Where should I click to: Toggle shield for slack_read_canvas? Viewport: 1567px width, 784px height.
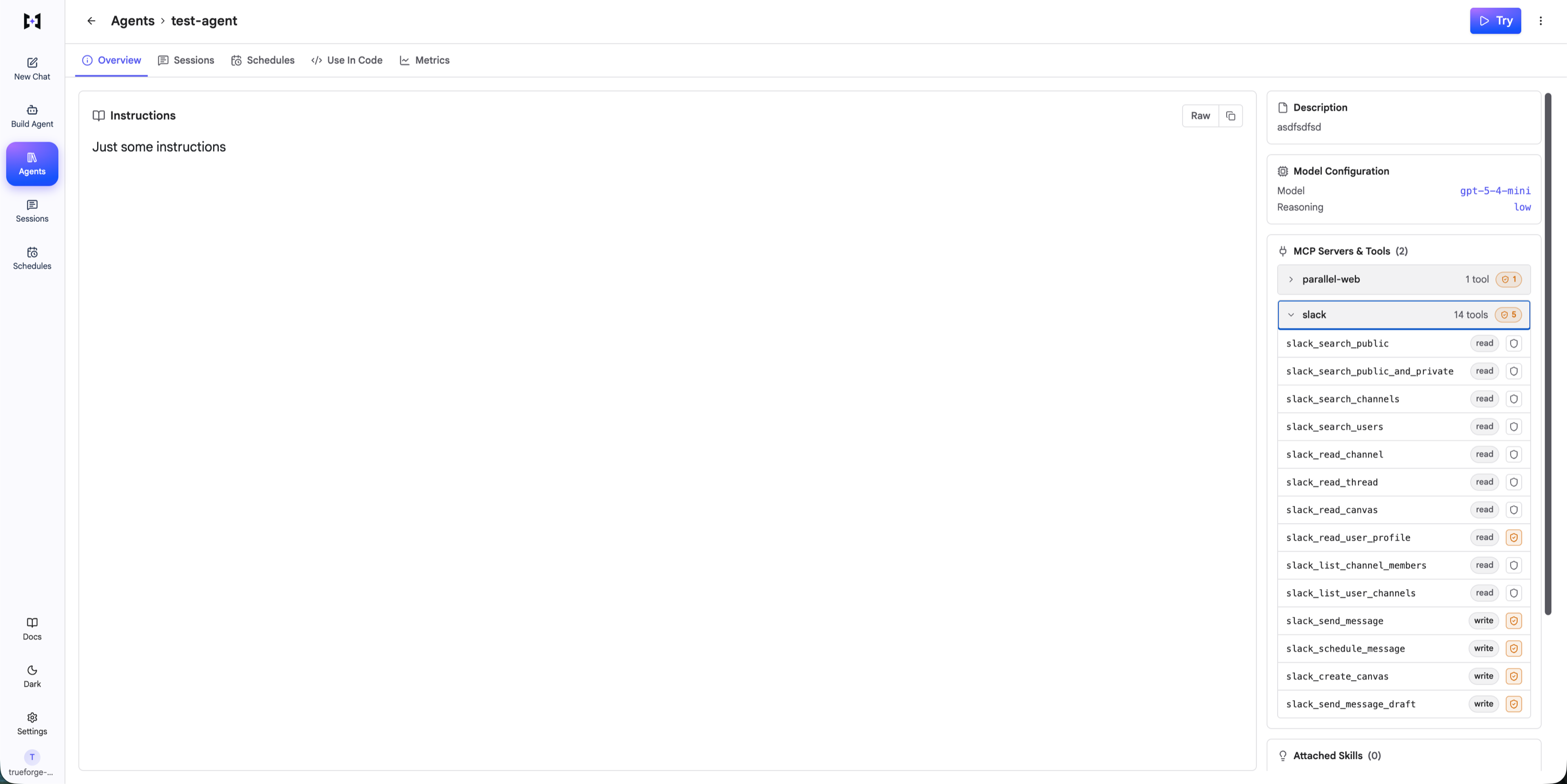(x=1513, y=510)
